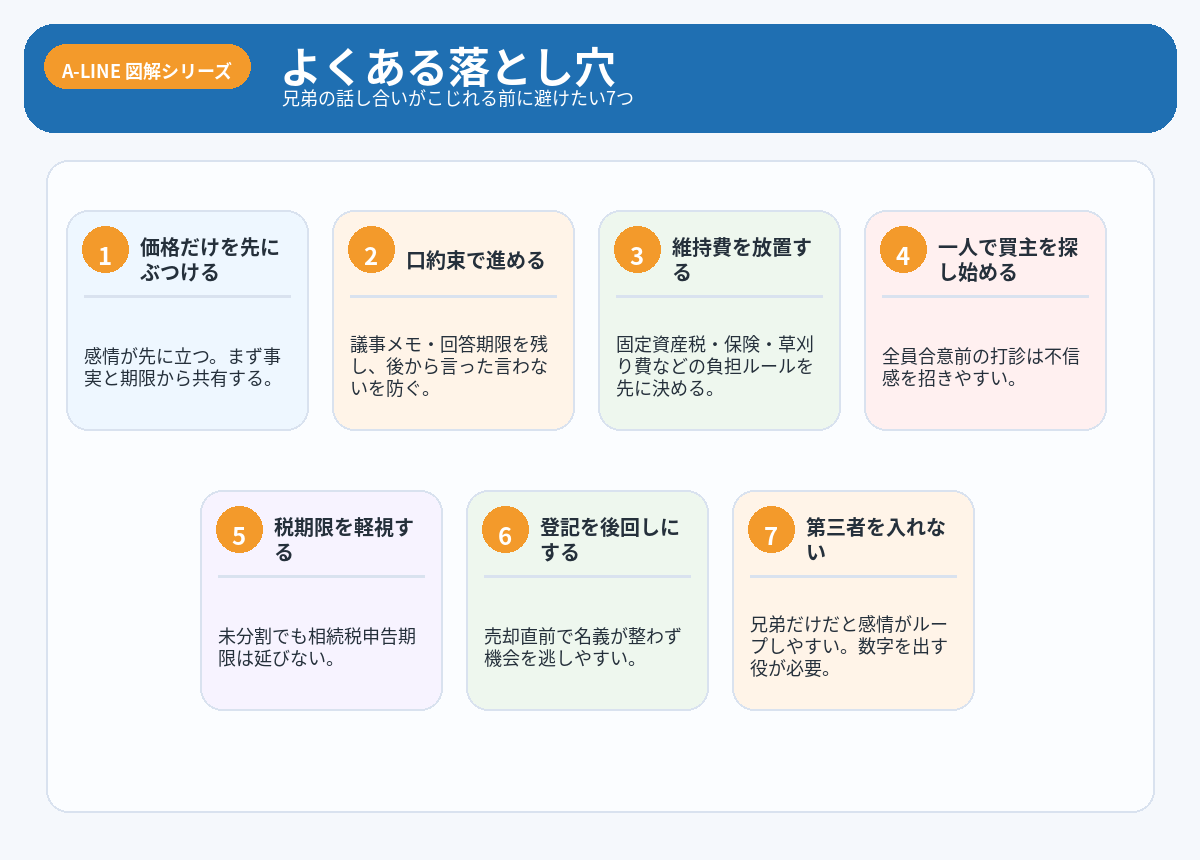1200x860 pixels.
Task: Click the 議事メモ・回答期限 description text
Action: pyautogui.click(x=449, y=366)
